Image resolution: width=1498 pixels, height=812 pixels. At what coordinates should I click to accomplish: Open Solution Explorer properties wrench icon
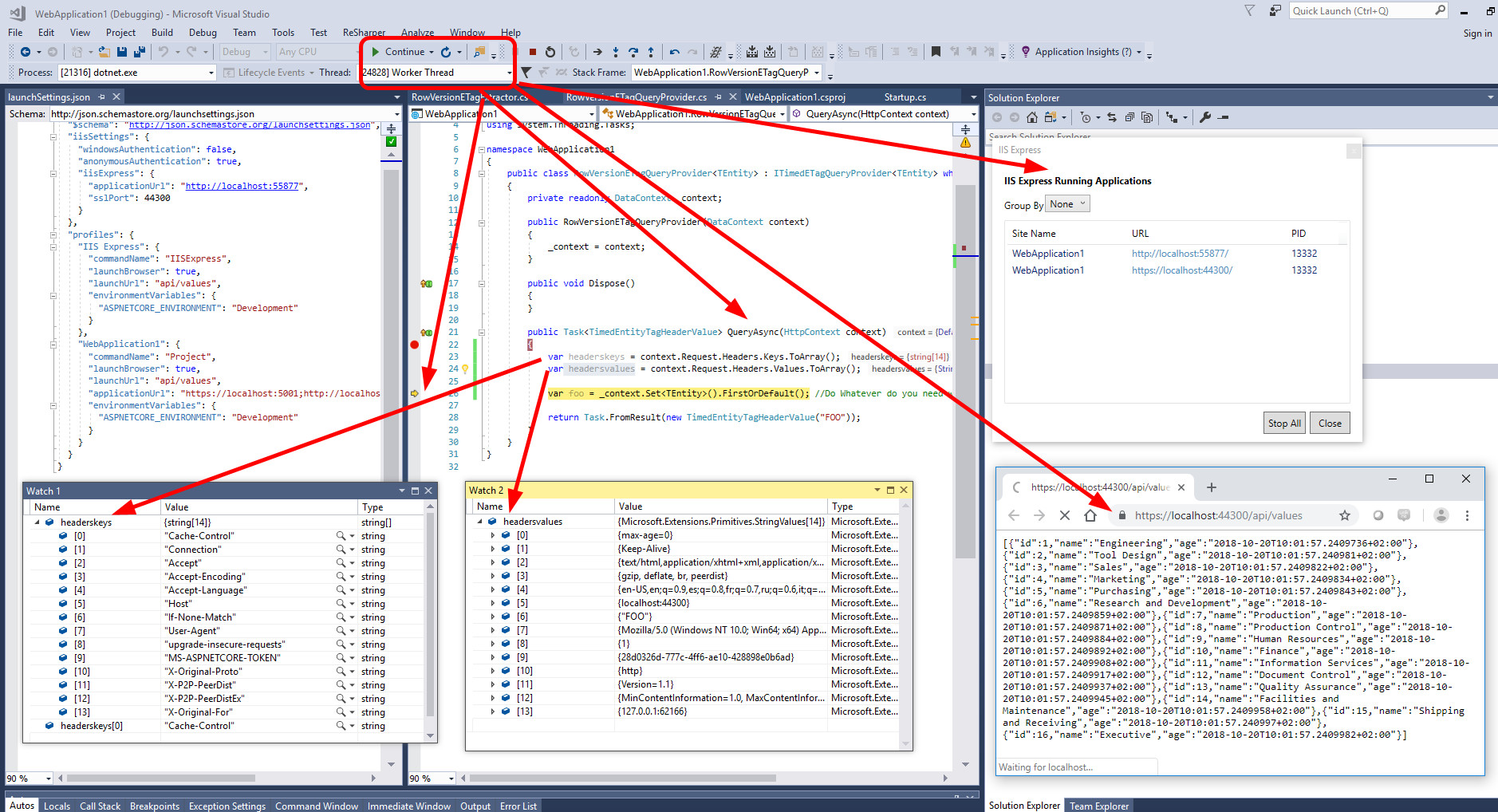click(1204, 116)
